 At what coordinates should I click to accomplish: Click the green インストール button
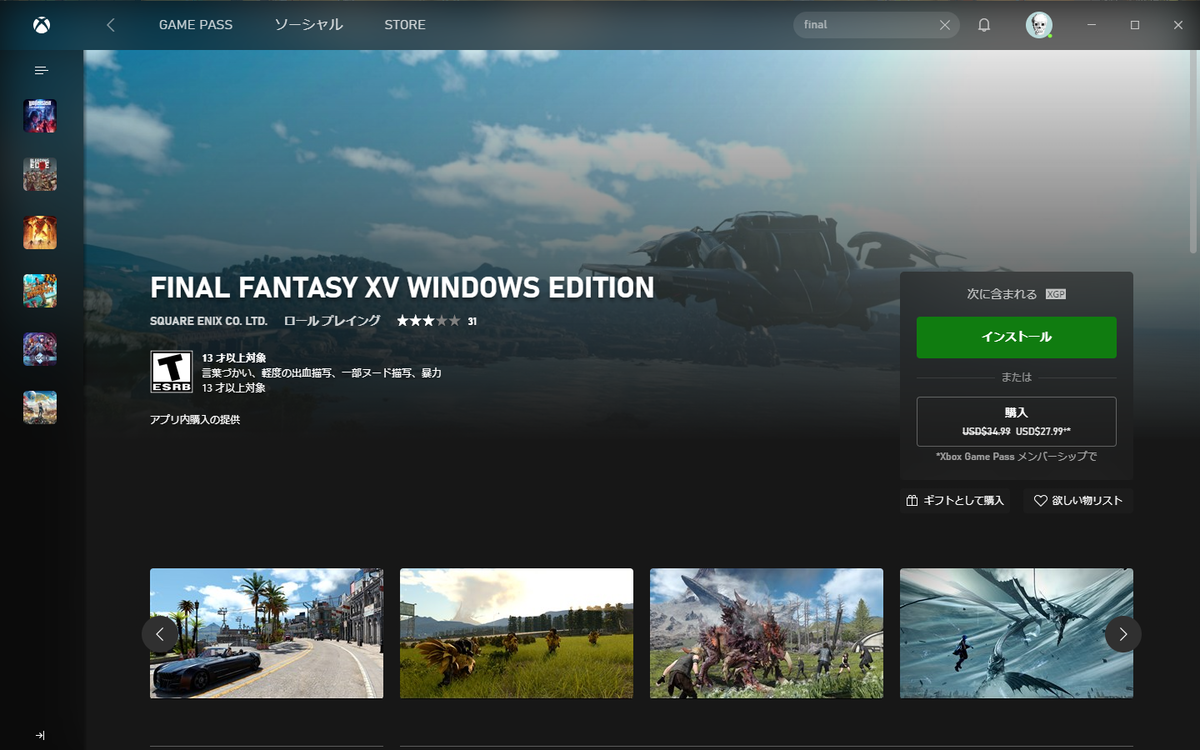[1016, 337]
